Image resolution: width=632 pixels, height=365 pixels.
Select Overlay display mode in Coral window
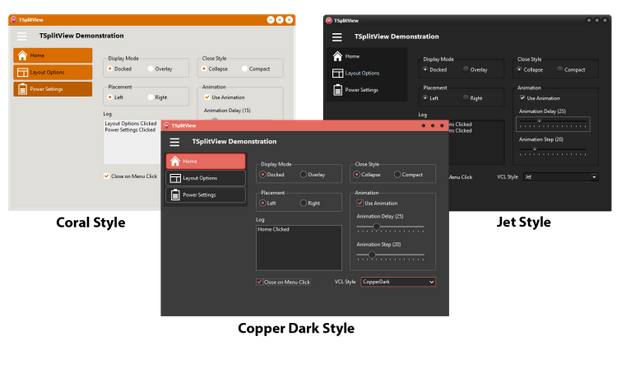coord(160,69)
